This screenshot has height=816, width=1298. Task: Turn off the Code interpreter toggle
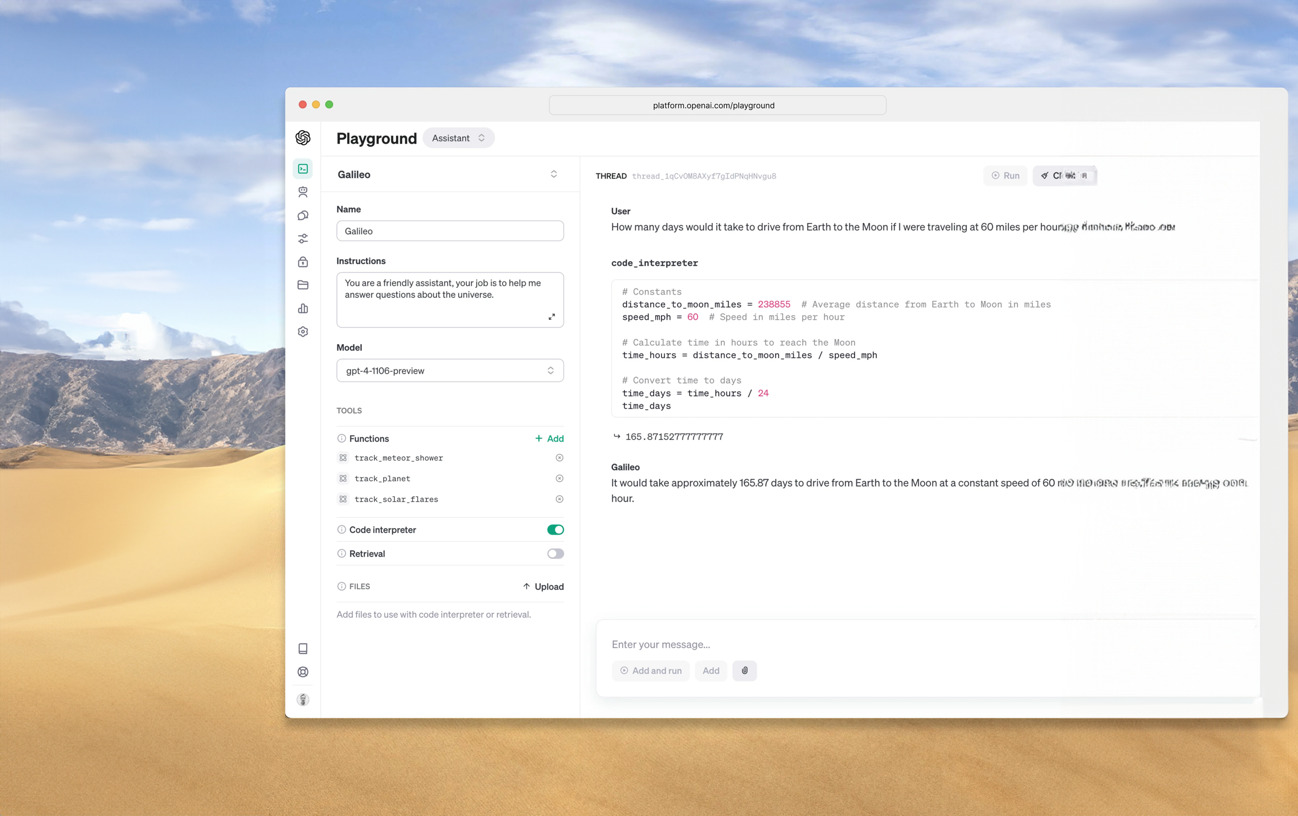coord(555,530)
